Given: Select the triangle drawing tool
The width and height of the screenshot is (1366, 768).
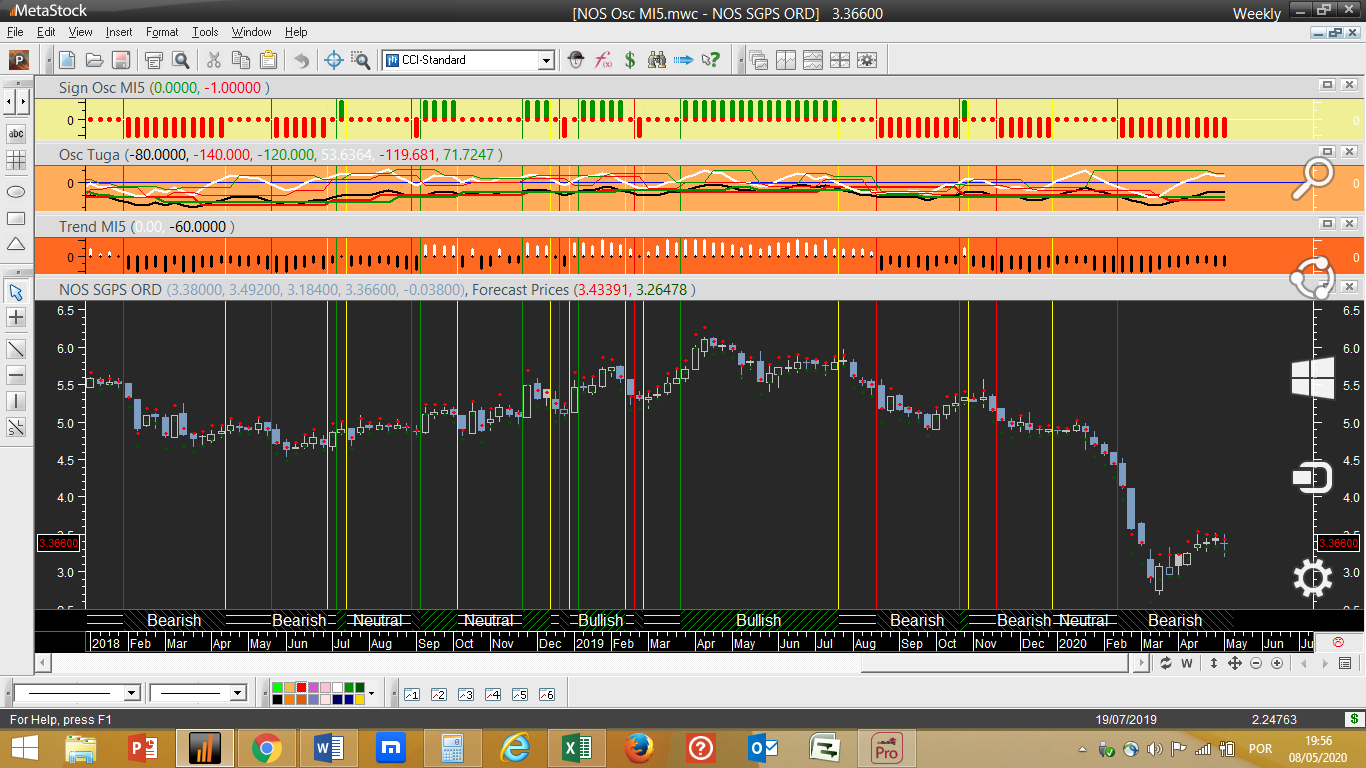Looking at the screenshot, I should [x=16, y=245].
